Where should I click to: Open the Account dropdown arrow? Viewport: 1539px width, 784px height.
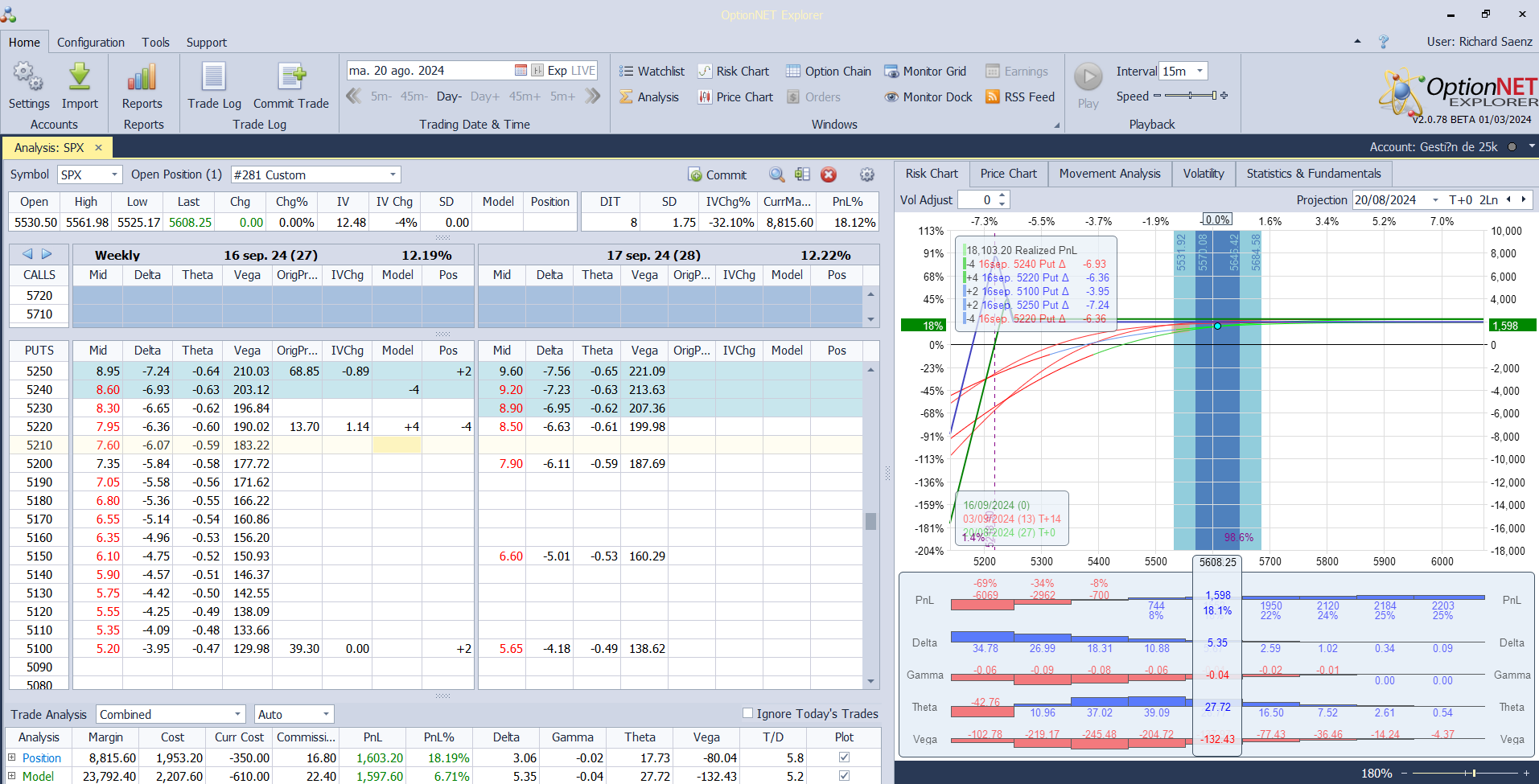tap(1532, 146)
